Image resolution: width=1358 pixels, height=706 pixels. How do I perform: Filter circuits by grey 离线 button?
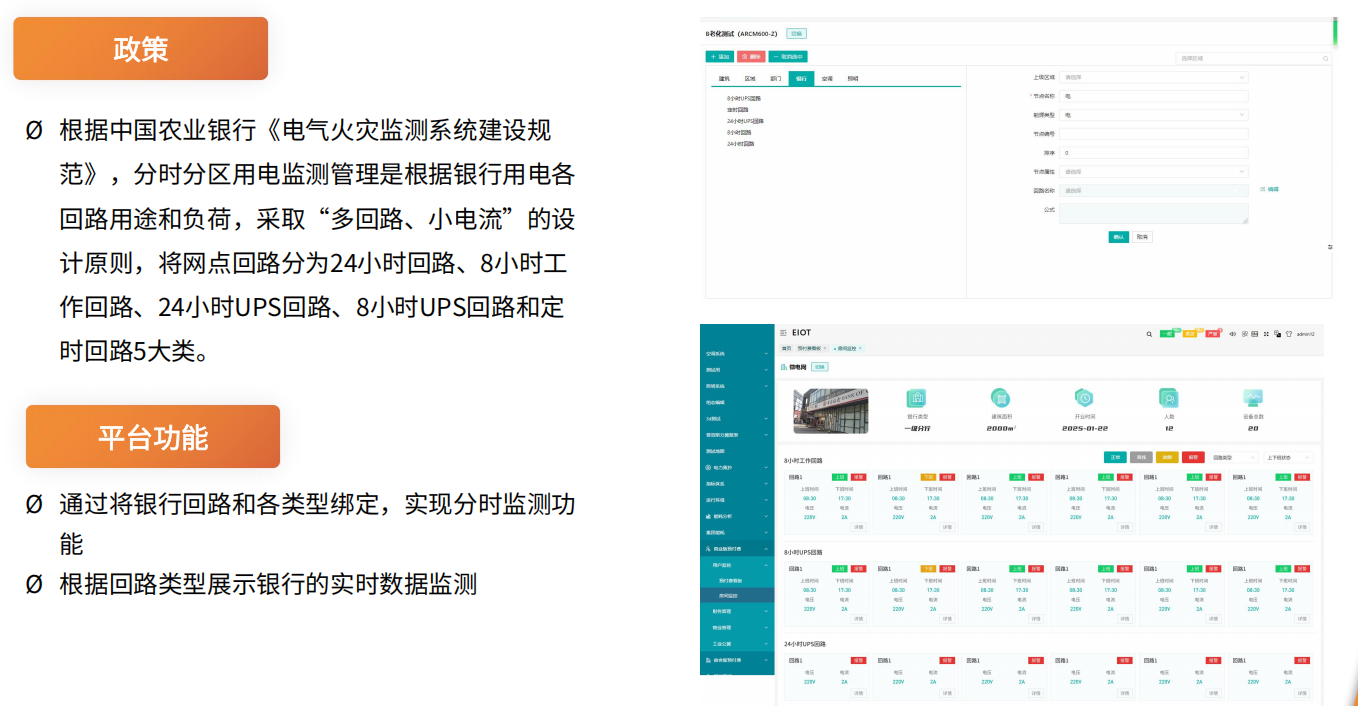click(x=1141, y=457)
